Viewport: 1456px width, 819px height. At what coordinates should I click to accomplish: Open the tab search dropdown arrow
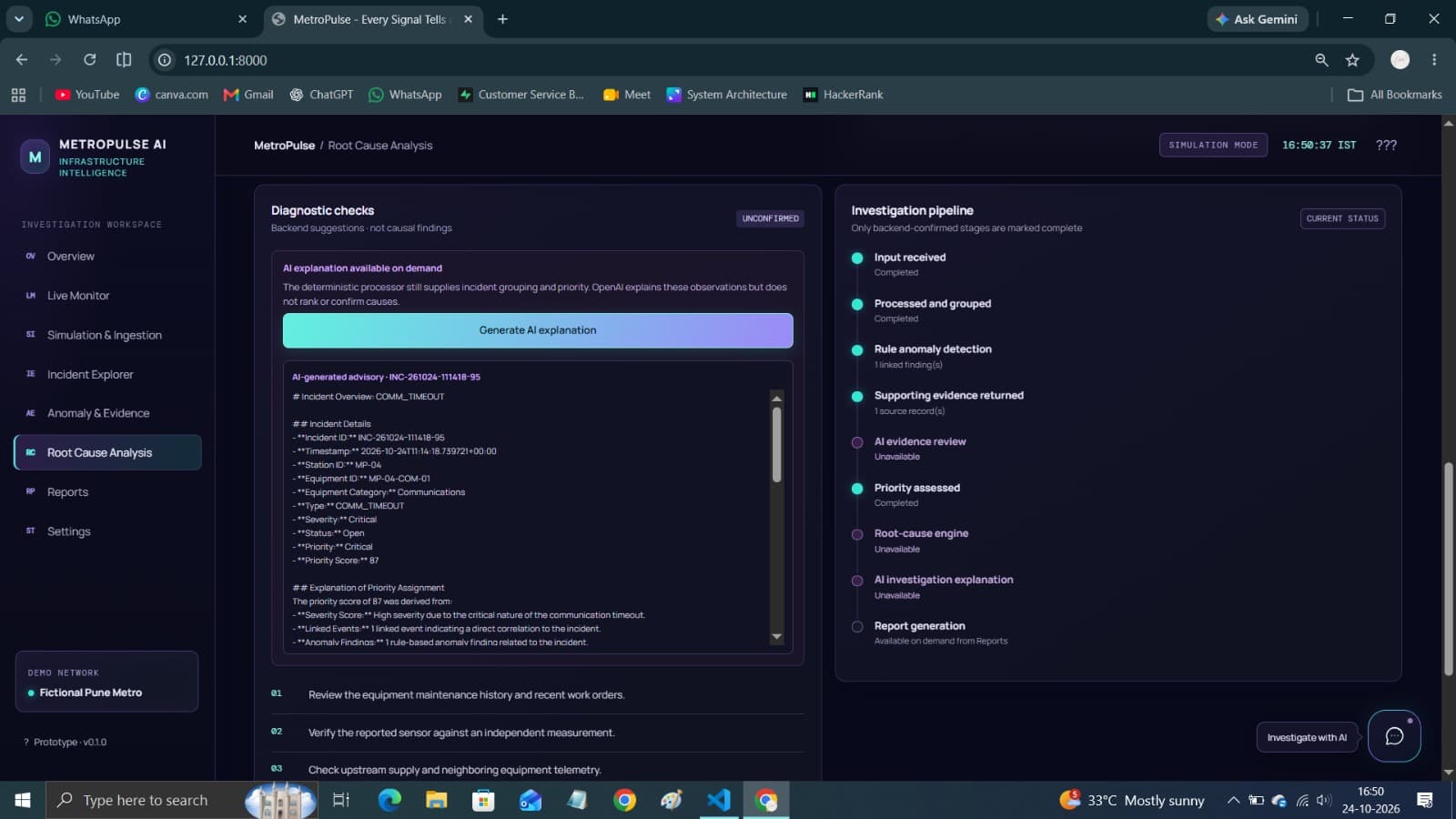(18, 18)
